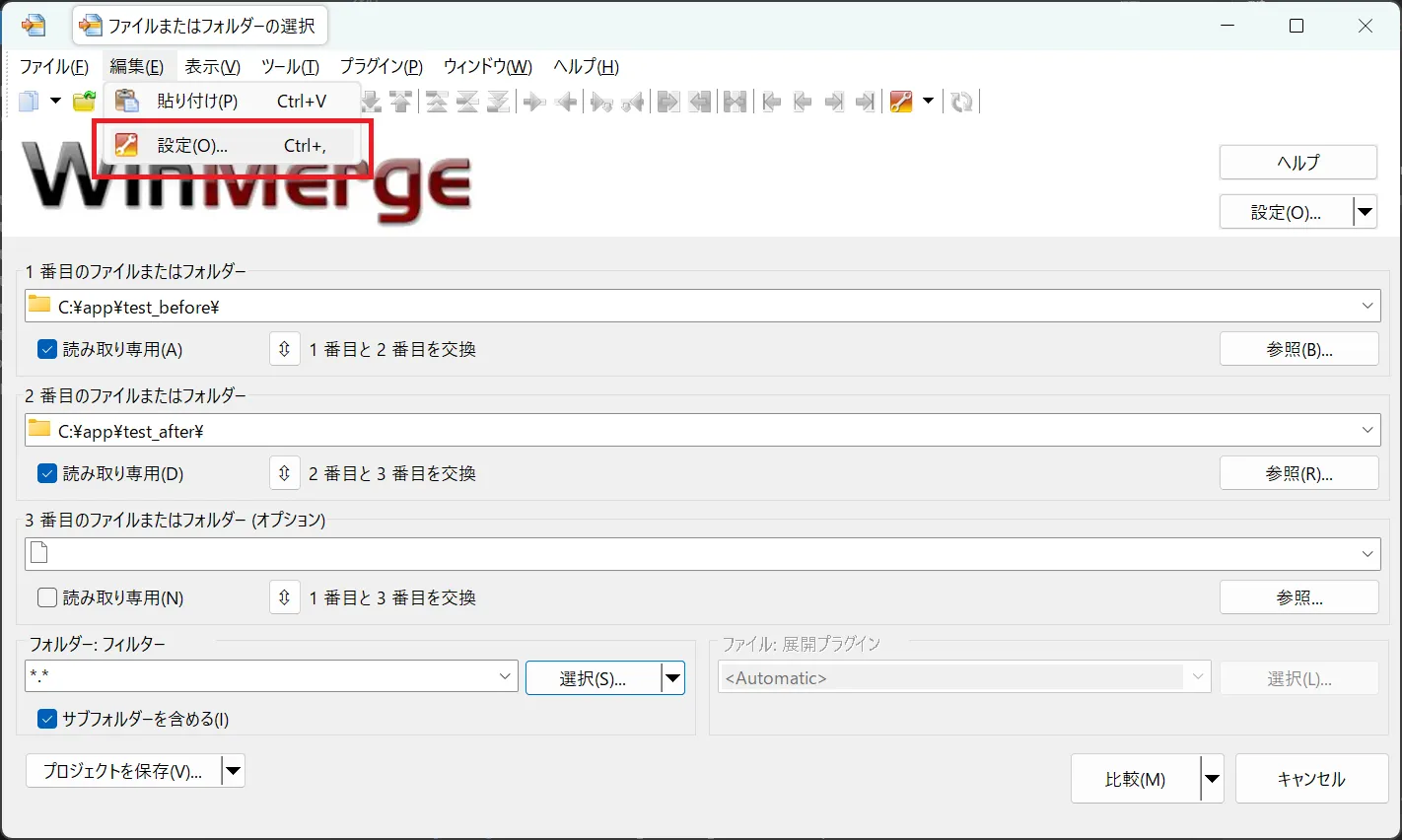The width and height of the screenshot is (1402, 840).
Task: Click the Copy Right toolbar icon
Action: 535,102
